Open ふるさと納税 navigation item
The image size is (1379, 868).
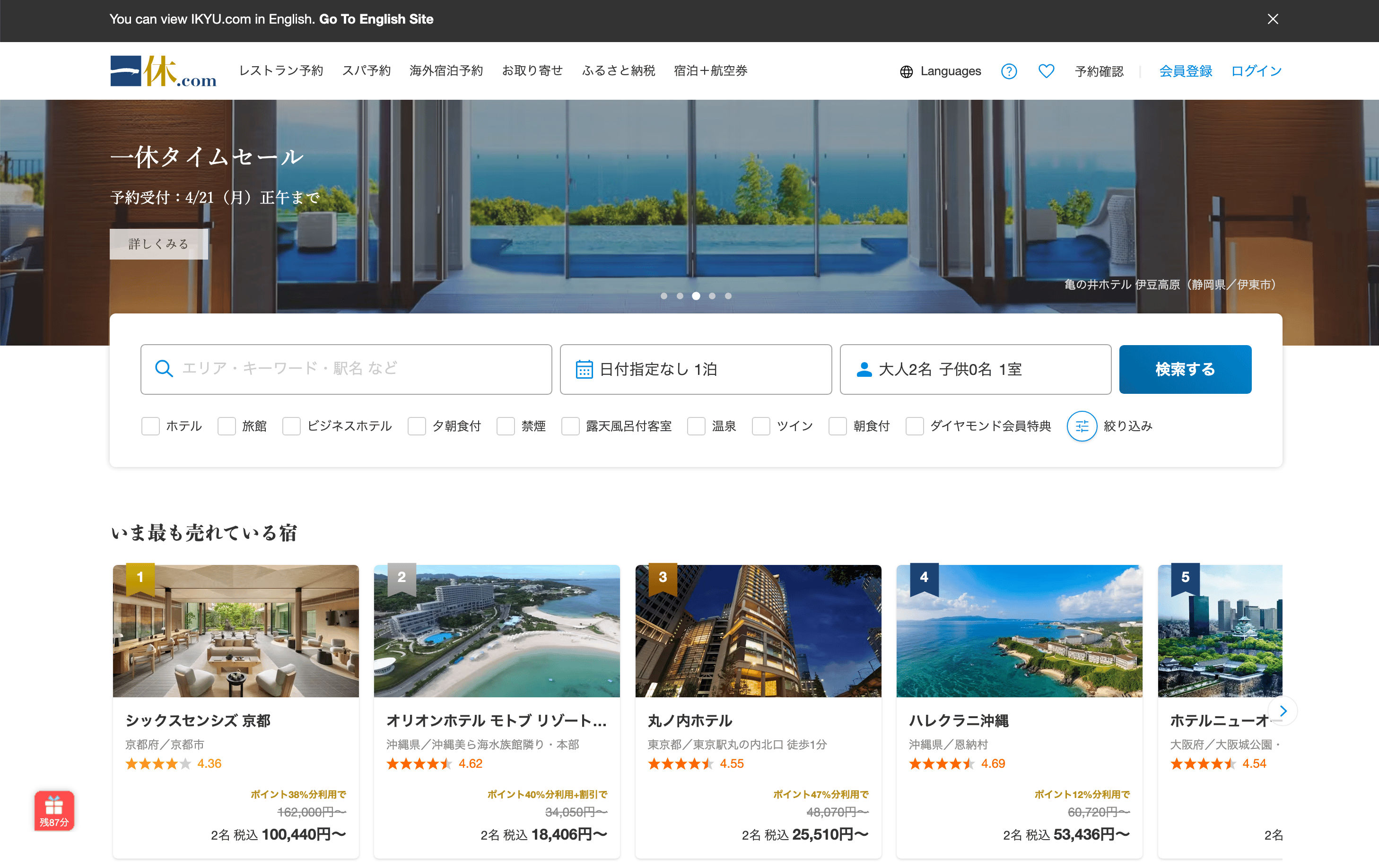click(618, 70)
